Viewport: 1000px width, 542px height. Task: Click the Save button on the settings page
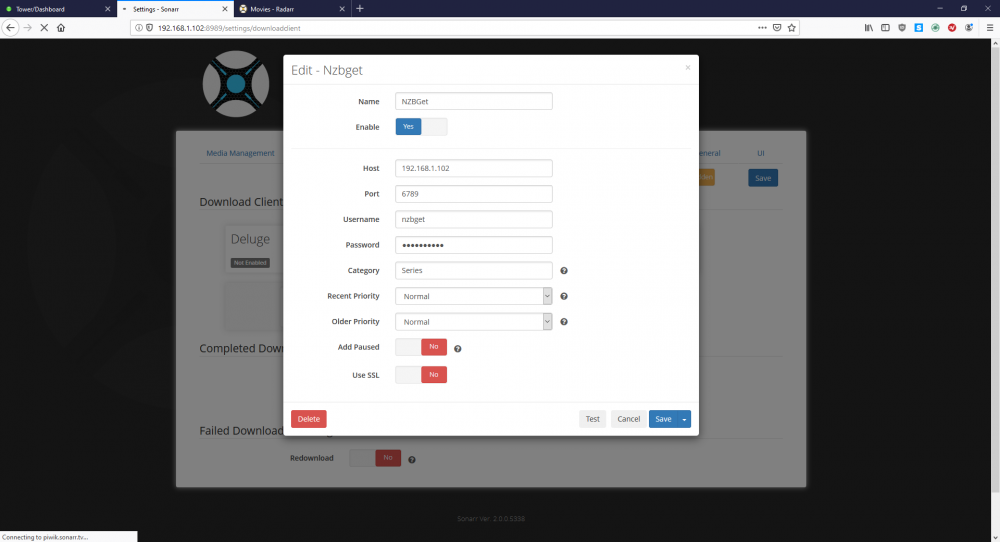pyautogui.click(x=763, y=178)
